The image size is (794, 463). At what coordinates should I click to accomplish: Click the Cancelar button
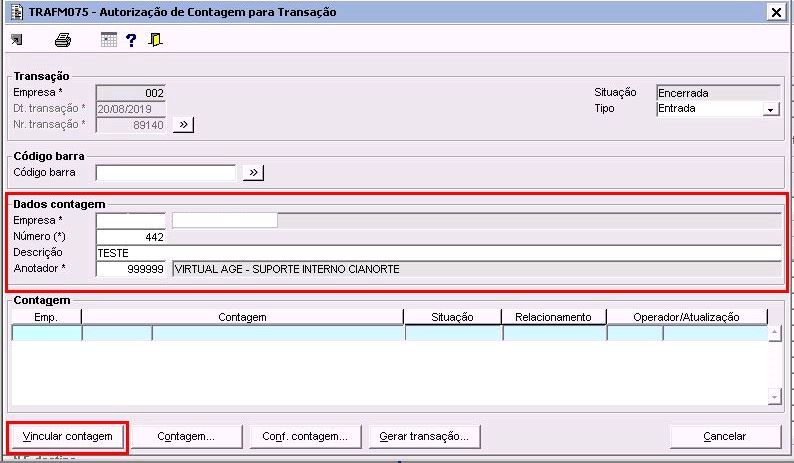point(725,436)
